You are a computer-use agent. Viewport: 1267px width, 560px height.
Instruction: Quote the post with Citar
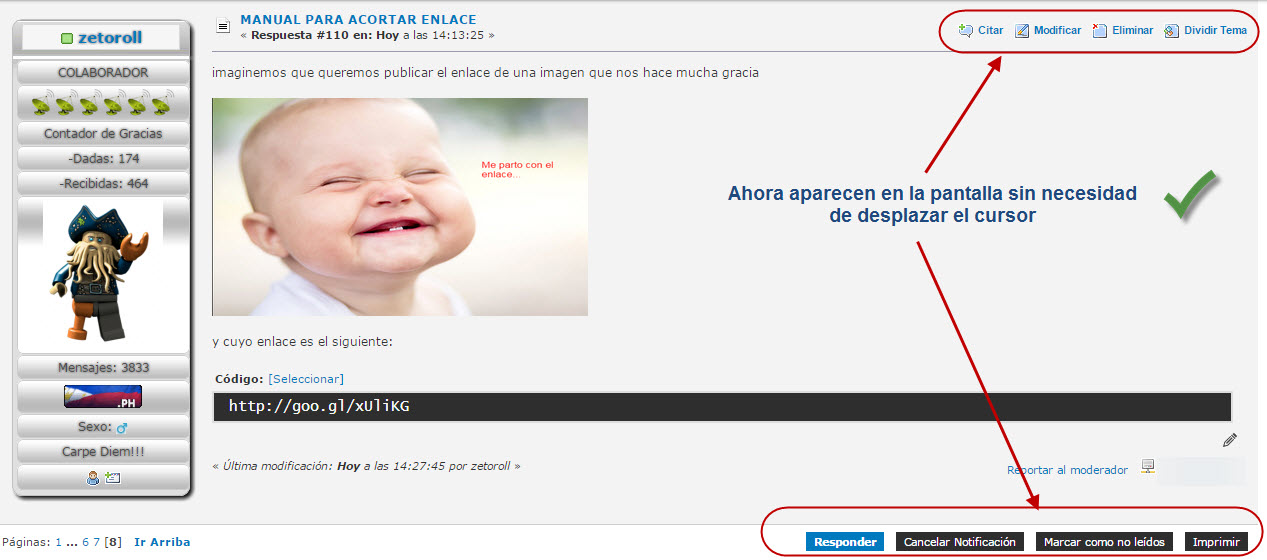pos(980,30)
